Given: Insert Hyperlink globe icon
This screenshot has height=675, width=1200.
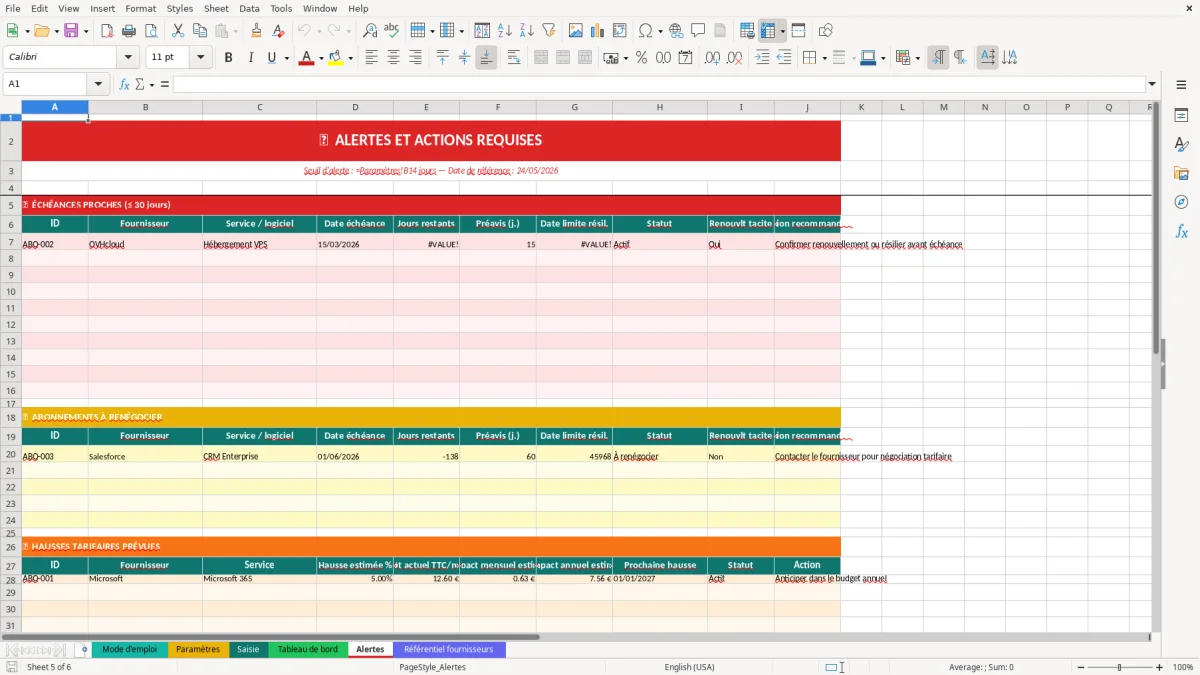Looking at the screenshot, I should coord(676,31).
